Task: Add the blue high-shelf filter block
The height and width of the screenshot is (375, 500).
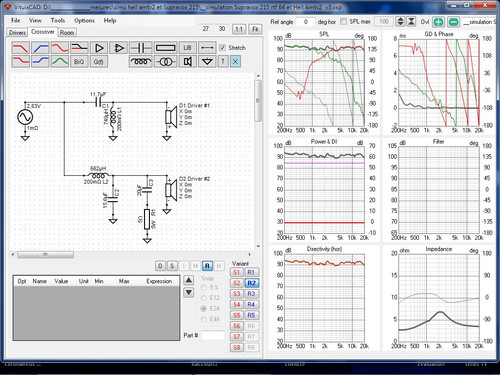Action: pyautogui.click(x=40, y=62)
